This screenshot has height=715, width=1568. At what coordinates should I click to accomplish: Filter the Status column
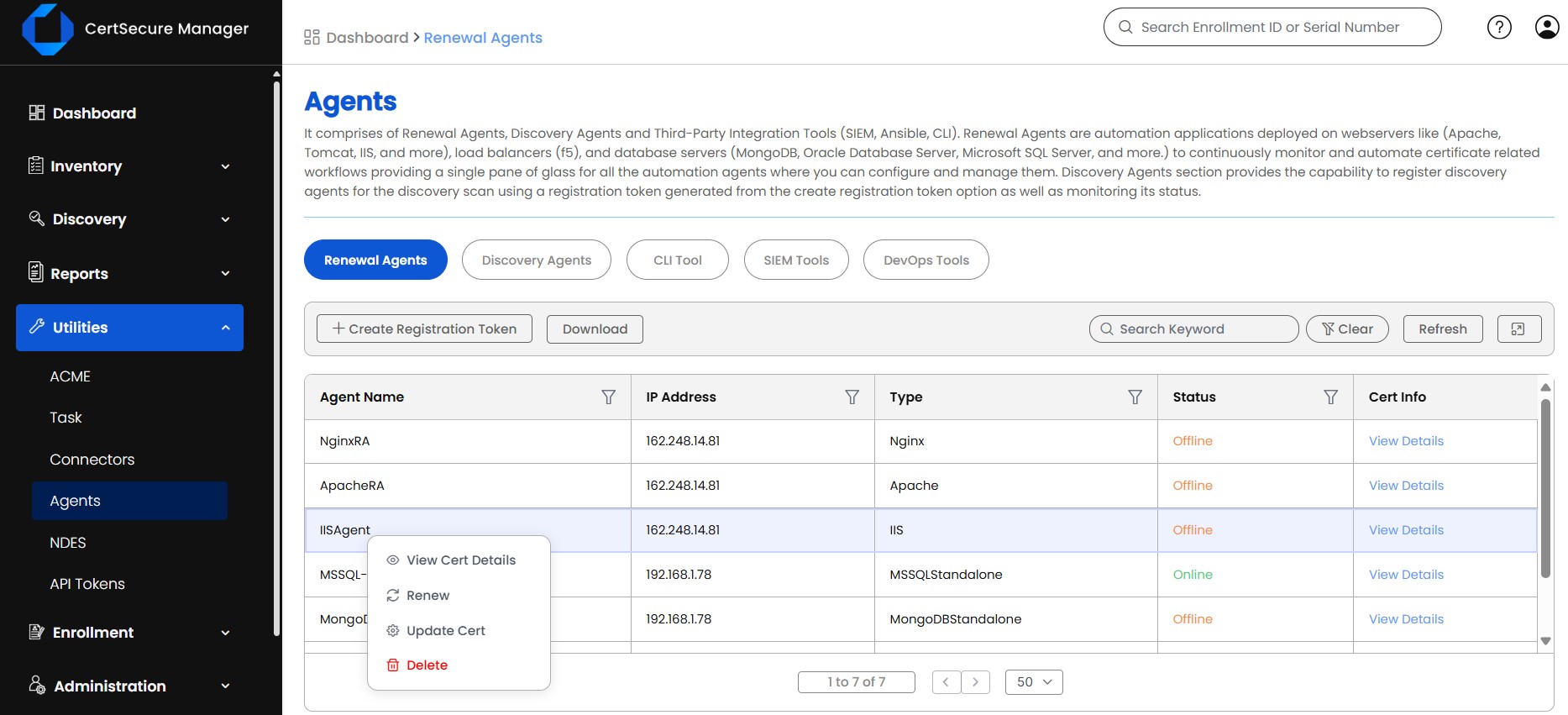(1330, 397)
